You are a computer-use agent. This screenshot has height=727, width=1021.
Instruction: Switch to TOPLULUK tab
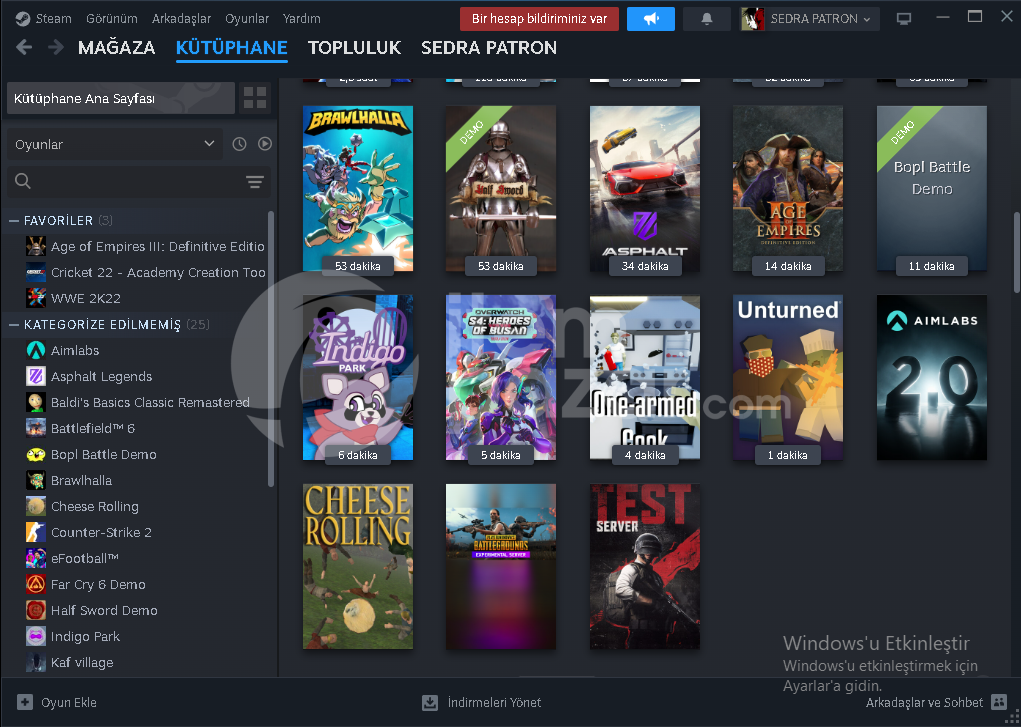[354, 48]
